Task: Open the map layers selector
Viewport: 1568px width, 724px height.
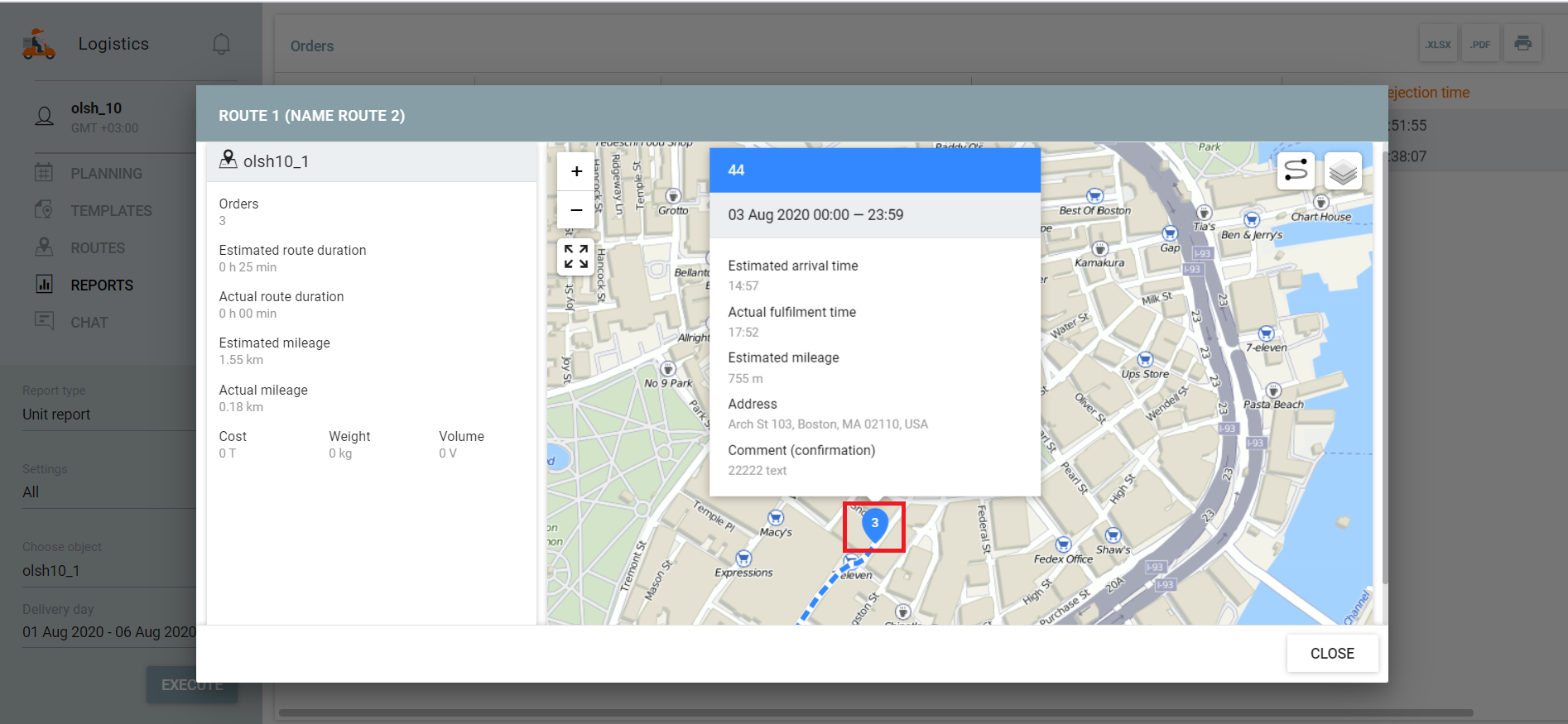Action: click(1342, 171)
